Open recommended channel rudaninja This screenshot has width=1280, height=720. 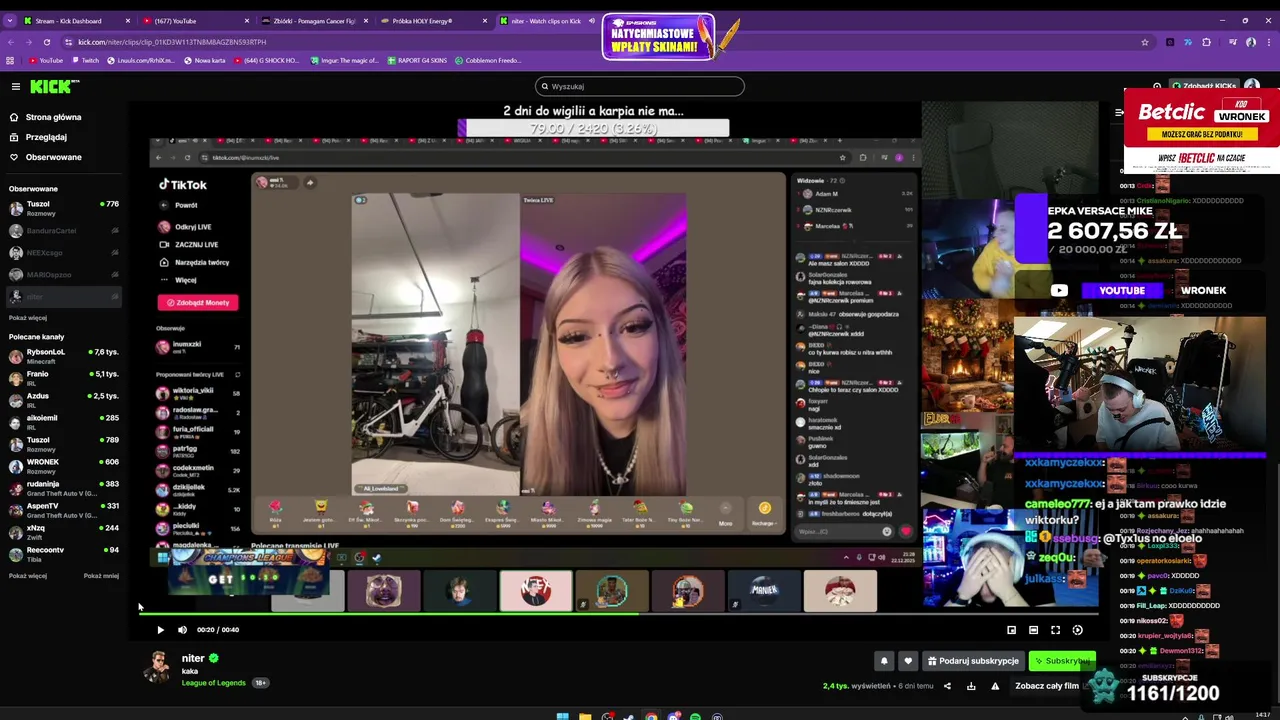click(x=62, y=488)
